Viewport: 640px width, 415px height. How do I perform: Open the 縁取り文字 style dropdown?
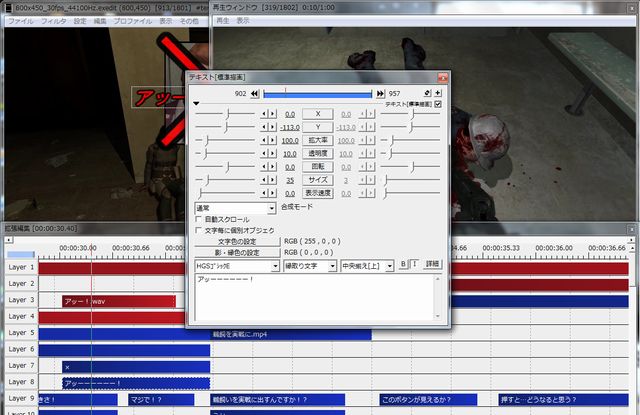coord(310,266)
